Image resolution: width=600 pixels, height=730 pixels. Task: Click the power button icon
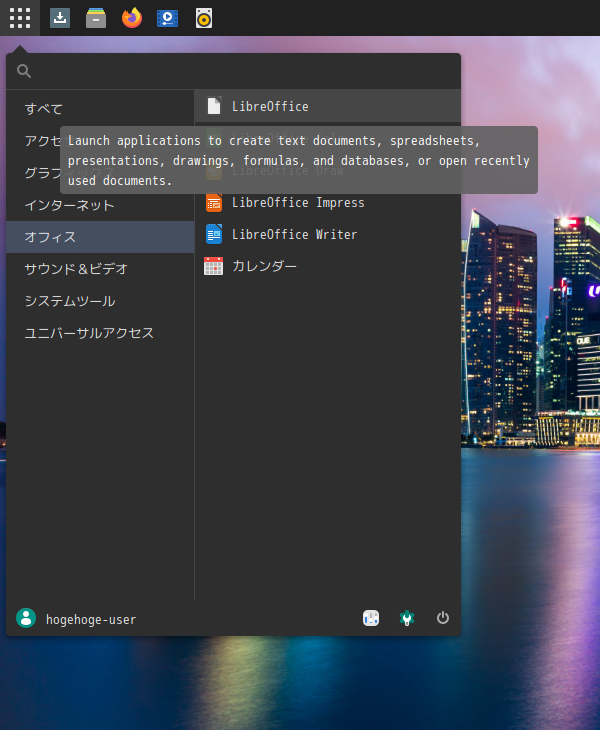click(x=443, y=618)
